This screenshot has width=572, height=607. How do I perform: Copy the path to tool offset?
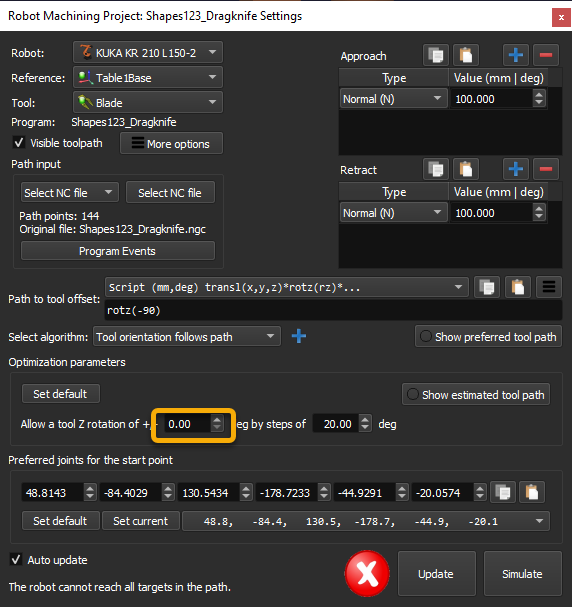coord(487,287)
